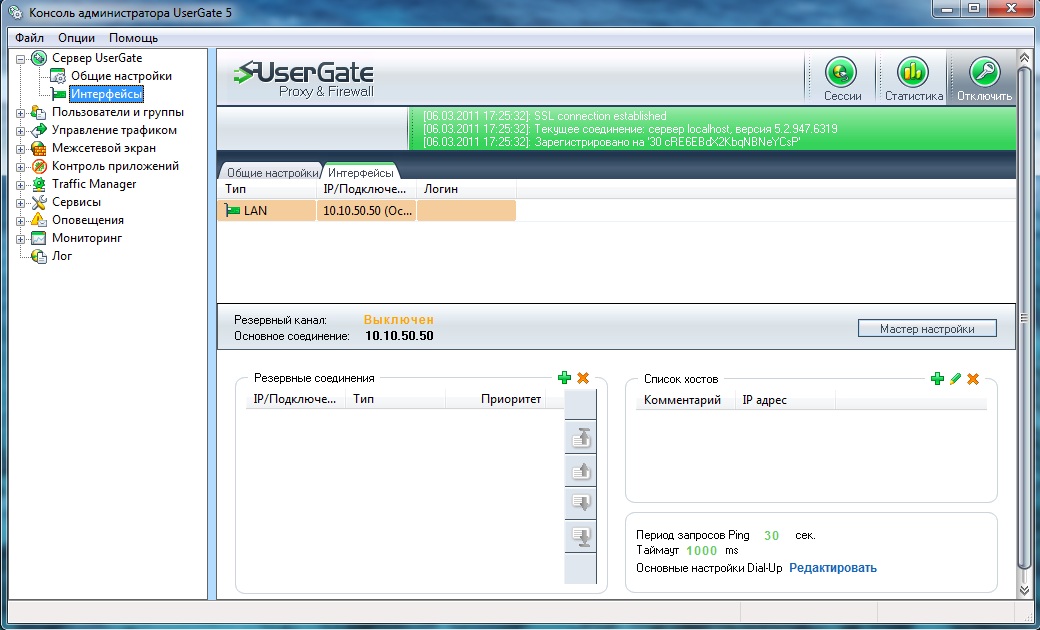Screen dimensions: 1040x630
Task: Click the Тип header in Резервные соединения
Action: coord(395,399)
